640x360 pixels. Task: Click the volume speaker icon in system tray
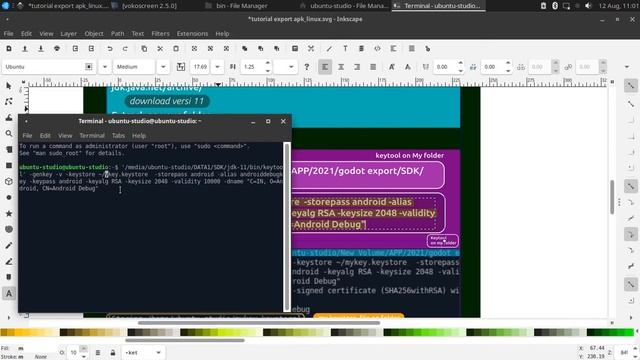[588, 6]
